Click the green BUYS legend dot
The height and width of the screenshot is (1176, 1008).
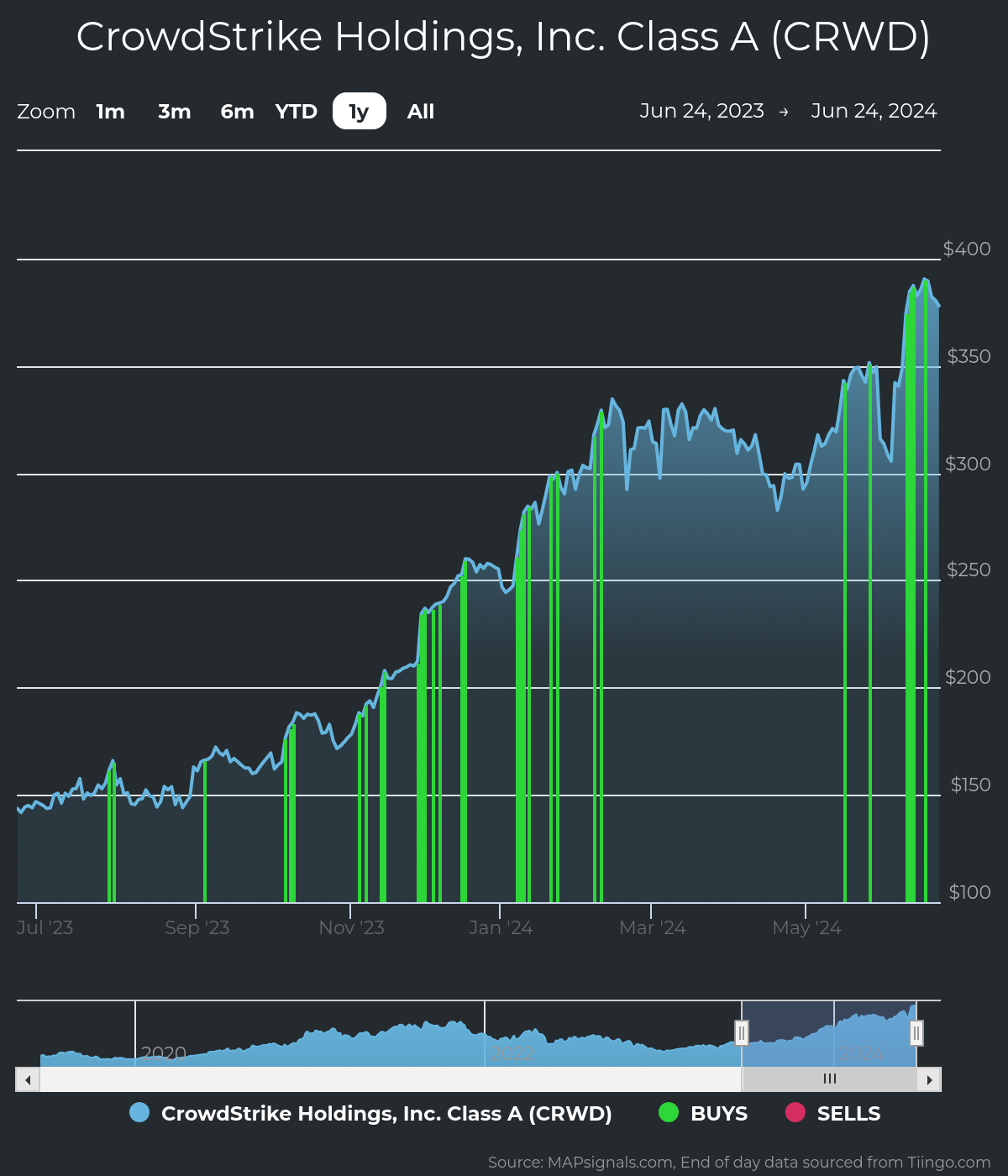(668, 1113)
